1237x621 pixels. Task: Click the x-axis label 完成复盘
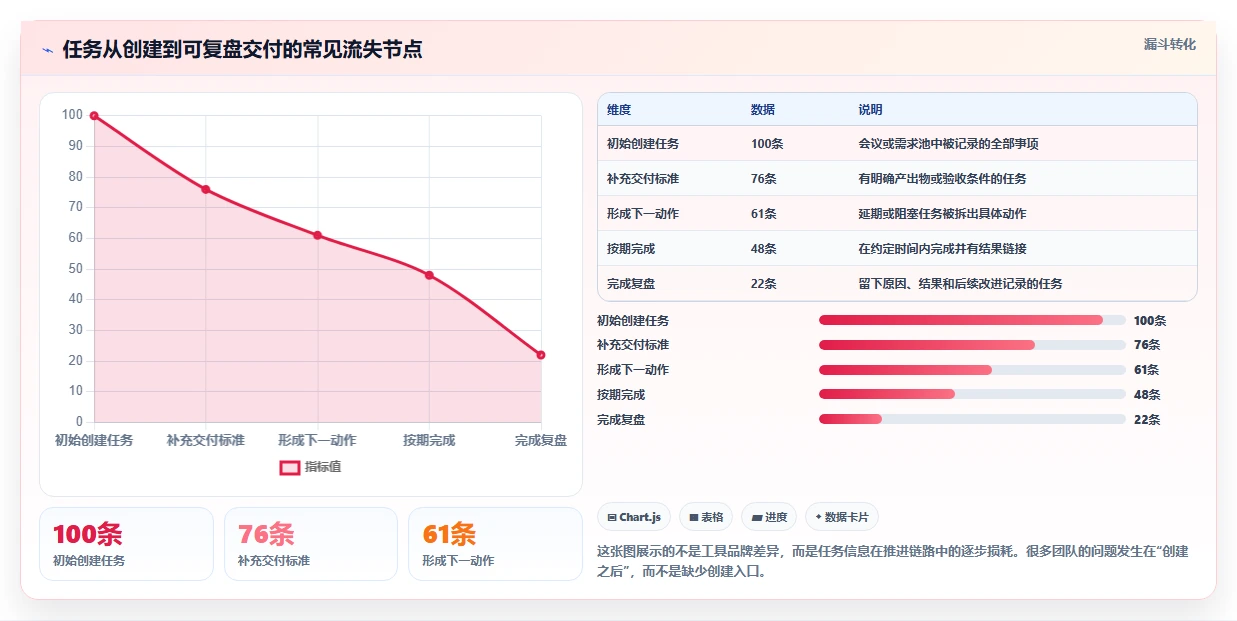coord(541,440)
